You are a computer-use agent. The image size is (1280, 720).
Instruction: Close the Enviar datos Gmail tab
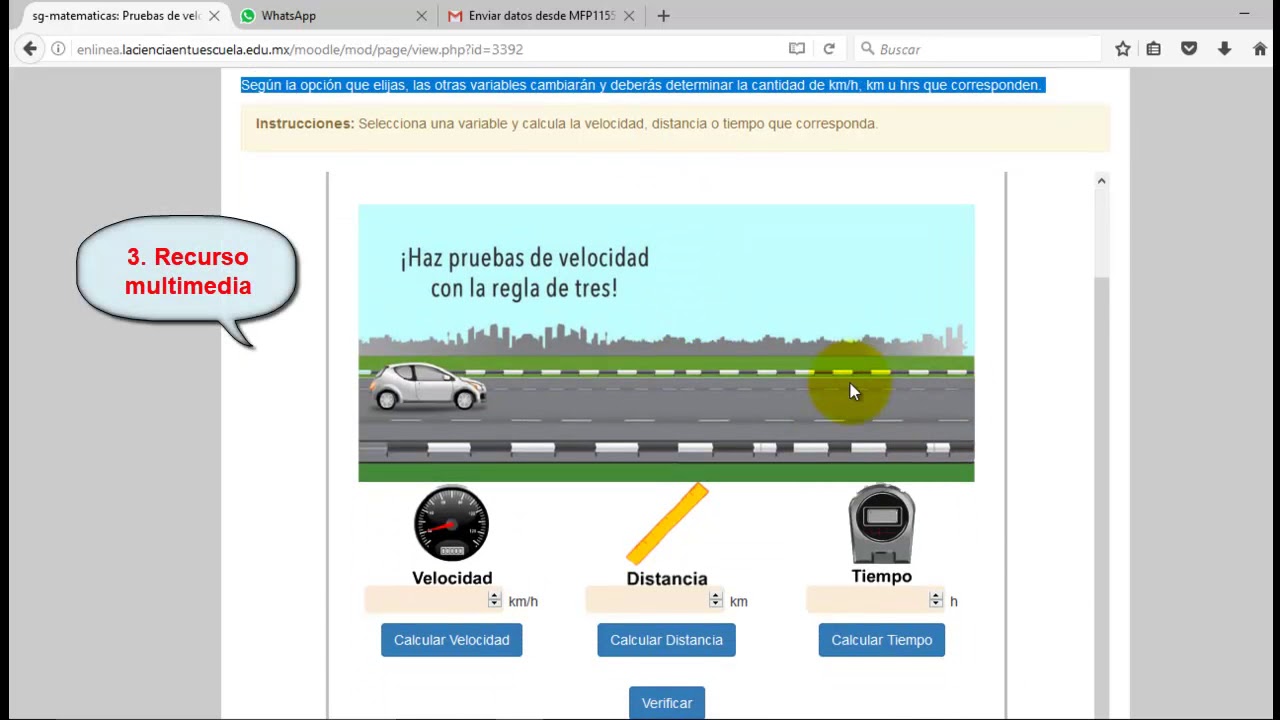629,16
